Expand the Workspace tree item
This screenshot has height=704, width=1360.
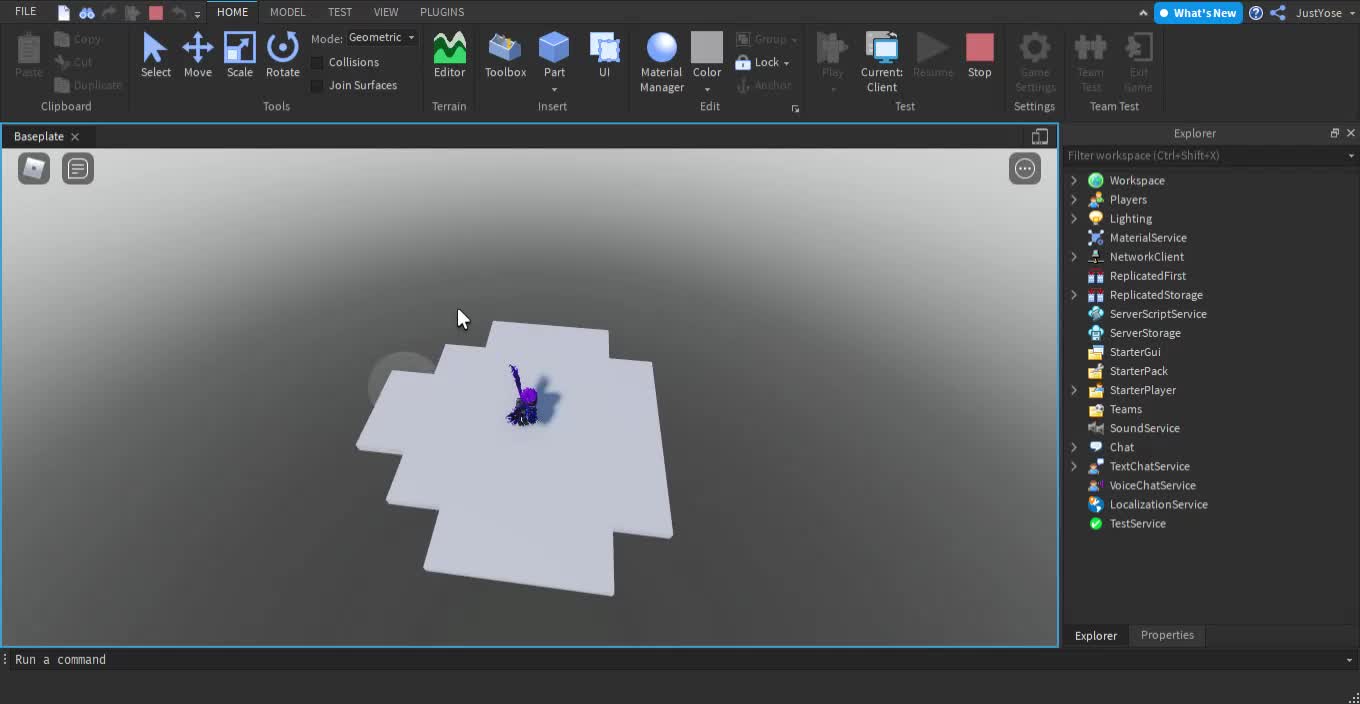click(1073, 180)
